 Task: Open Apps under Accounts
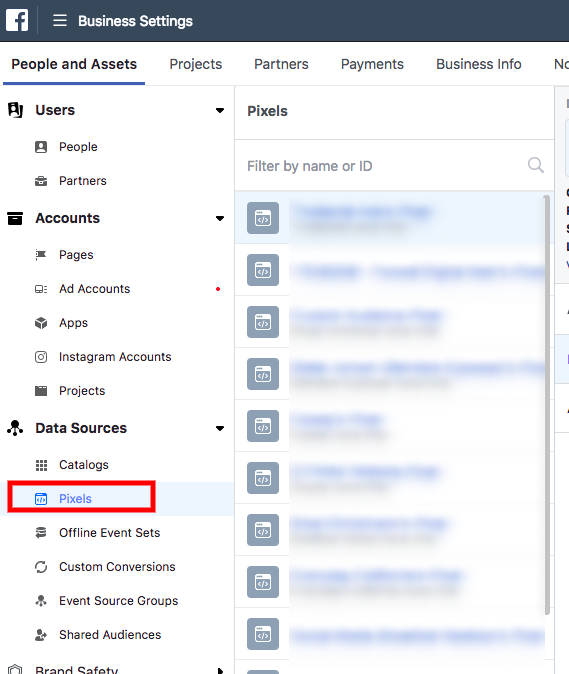pos(73,323)
